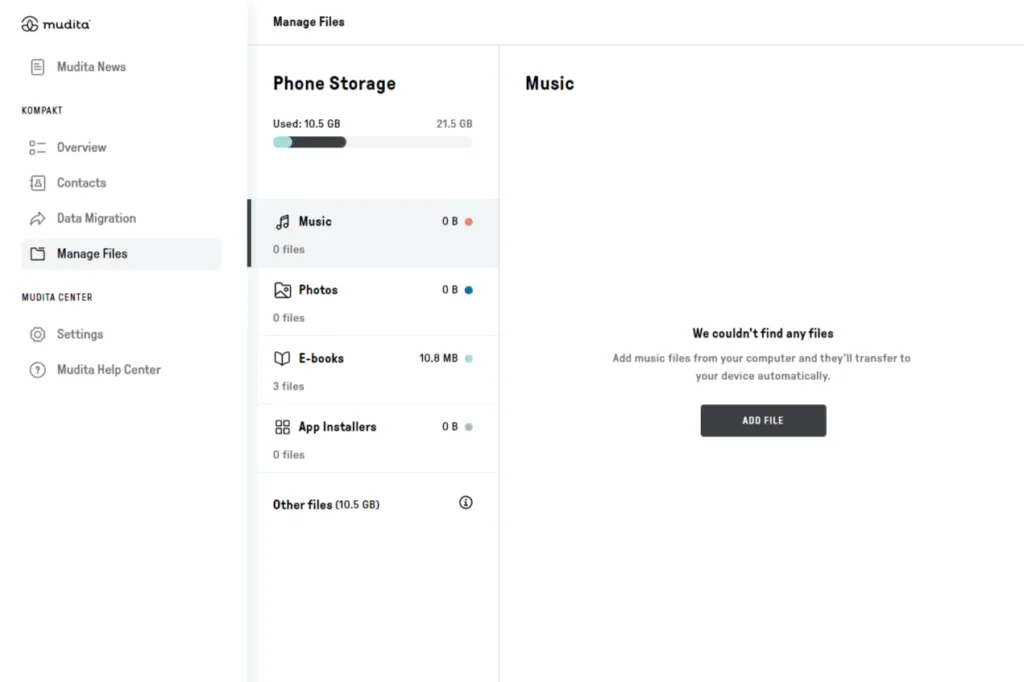Click the Mudita News newspaper icon
1024x682 pixels.
pyautogui.click(x=38, y=67)
